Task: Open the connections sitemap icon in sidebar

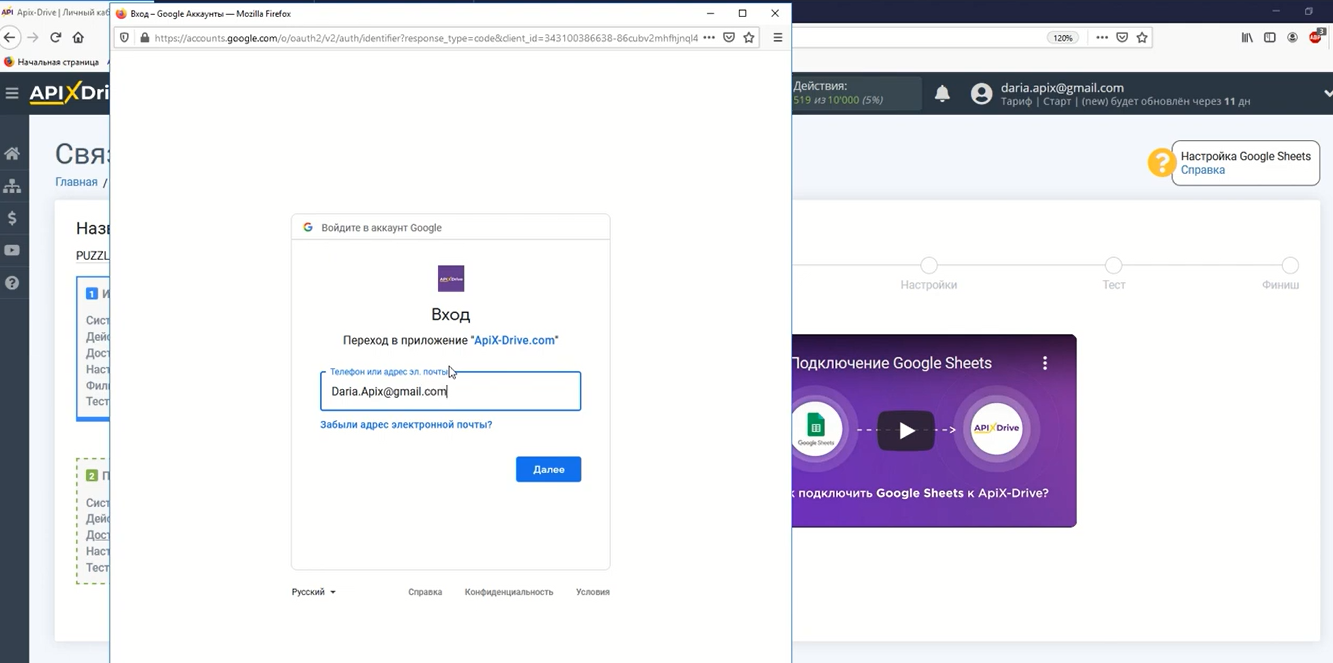Action: pyautogui.click(x=12, y=186)
